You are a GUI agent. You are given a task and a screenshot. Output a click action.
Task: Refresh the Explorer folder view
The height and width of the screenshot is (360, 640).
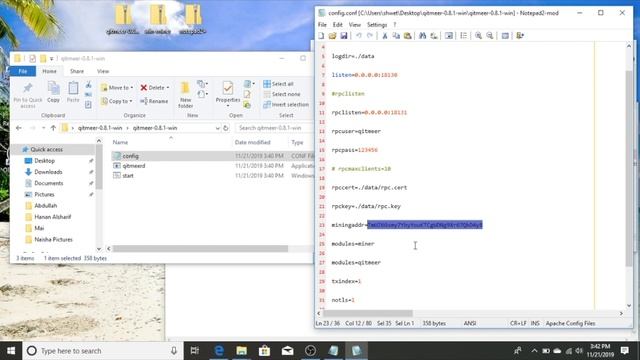(x=225, y=128)
